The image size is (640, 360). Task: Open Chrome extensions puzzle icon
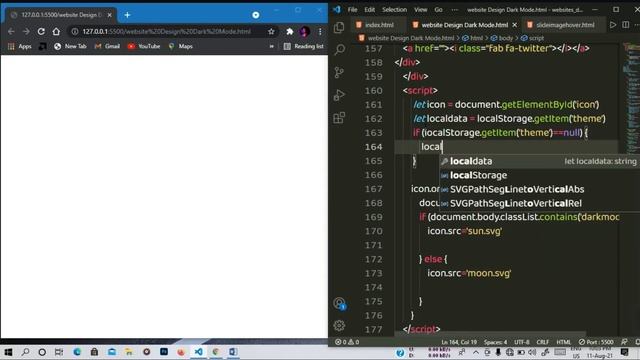click(x=289, y=31)
